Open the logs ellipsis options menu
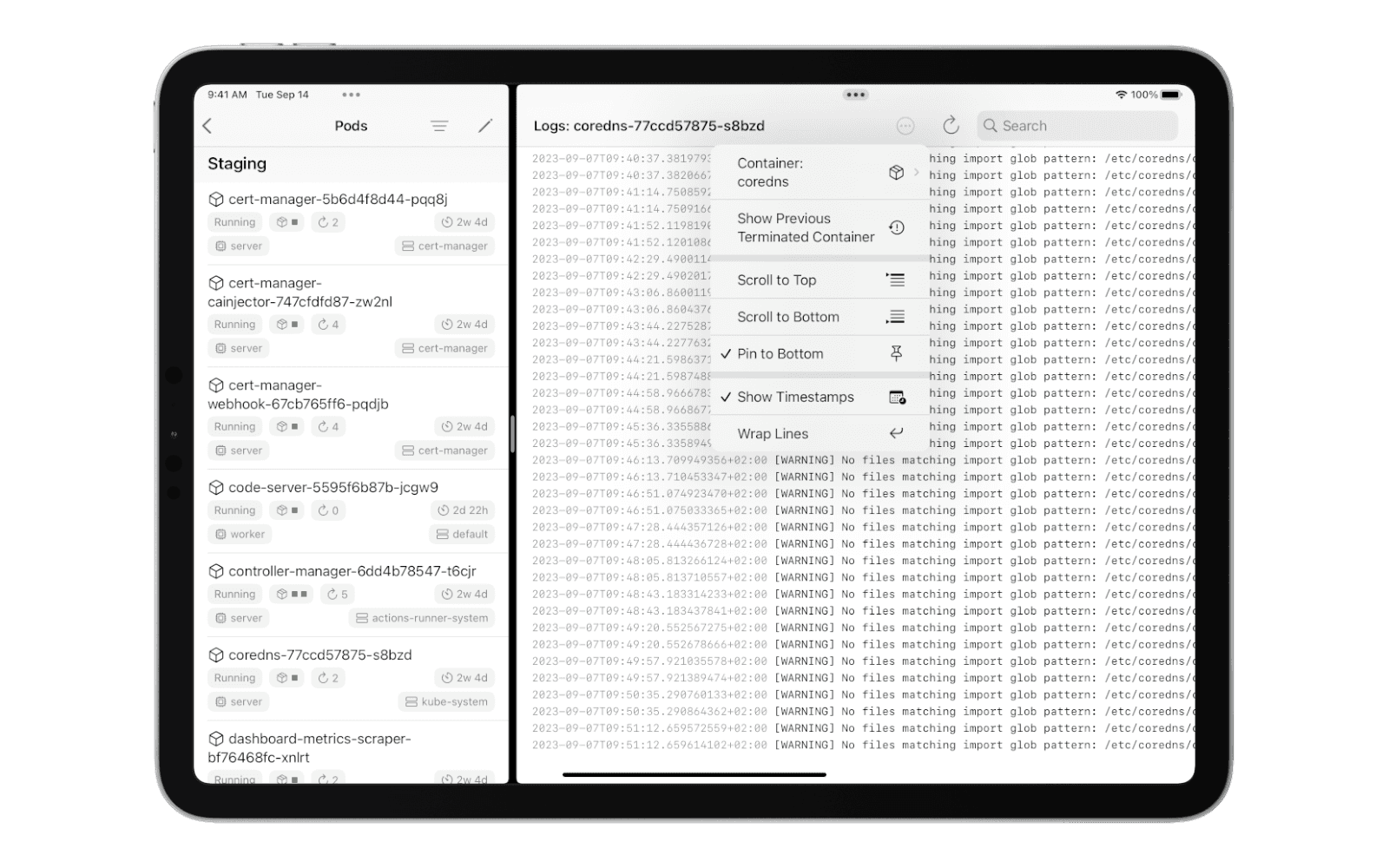Viewport: 1389px width, 868px height. click(905, 125)
